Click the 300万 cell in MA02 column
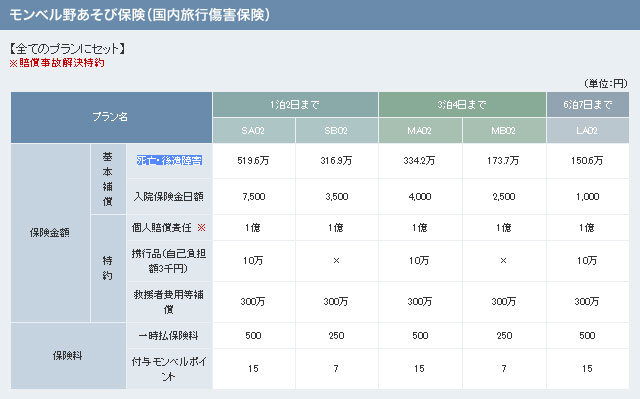The height and width of the screenshot is (399, 640). coord(420,302)
